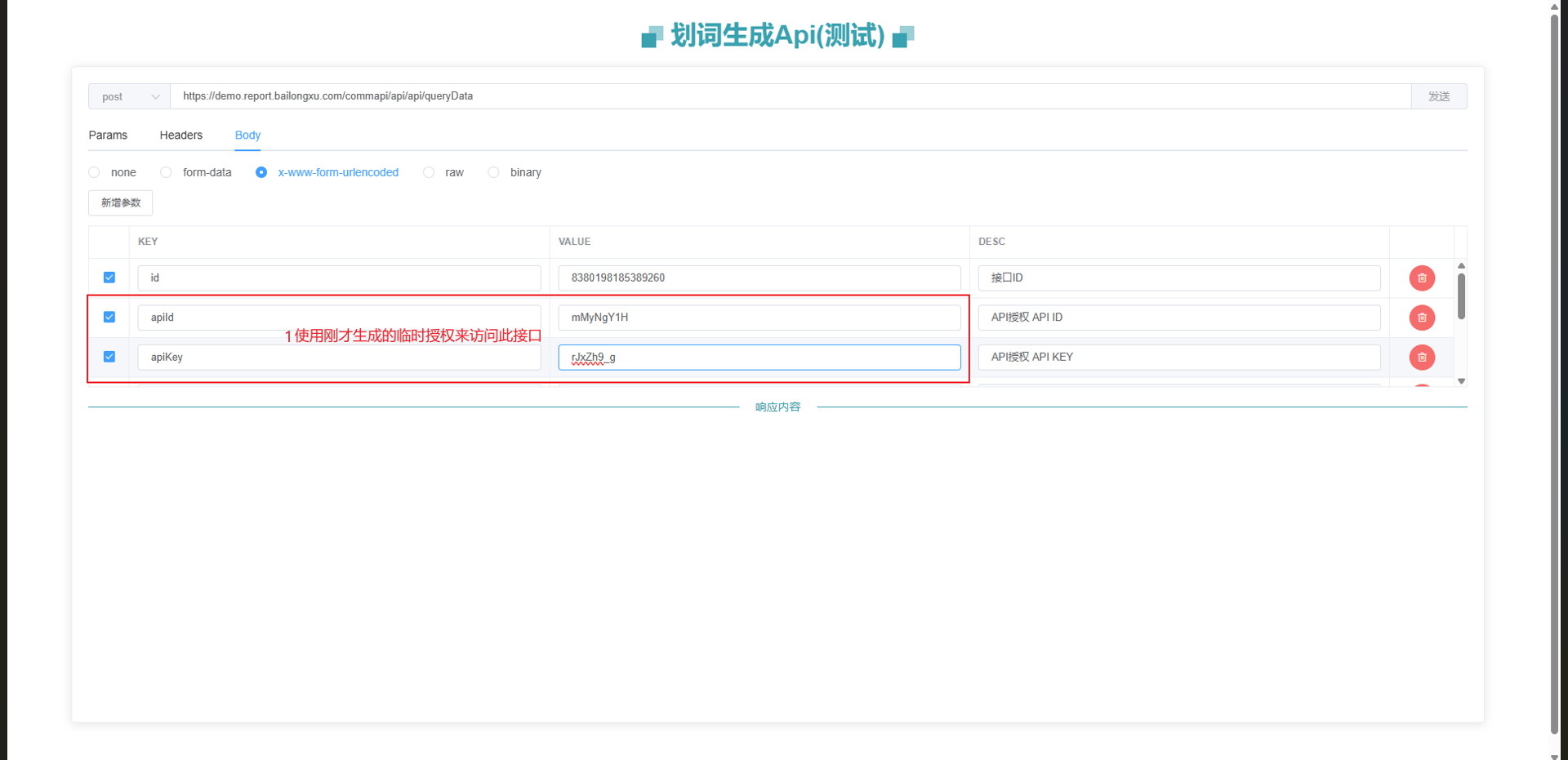The image size is (1568, 760).
Task: Set the body type to none
Action: pos(95,172)
